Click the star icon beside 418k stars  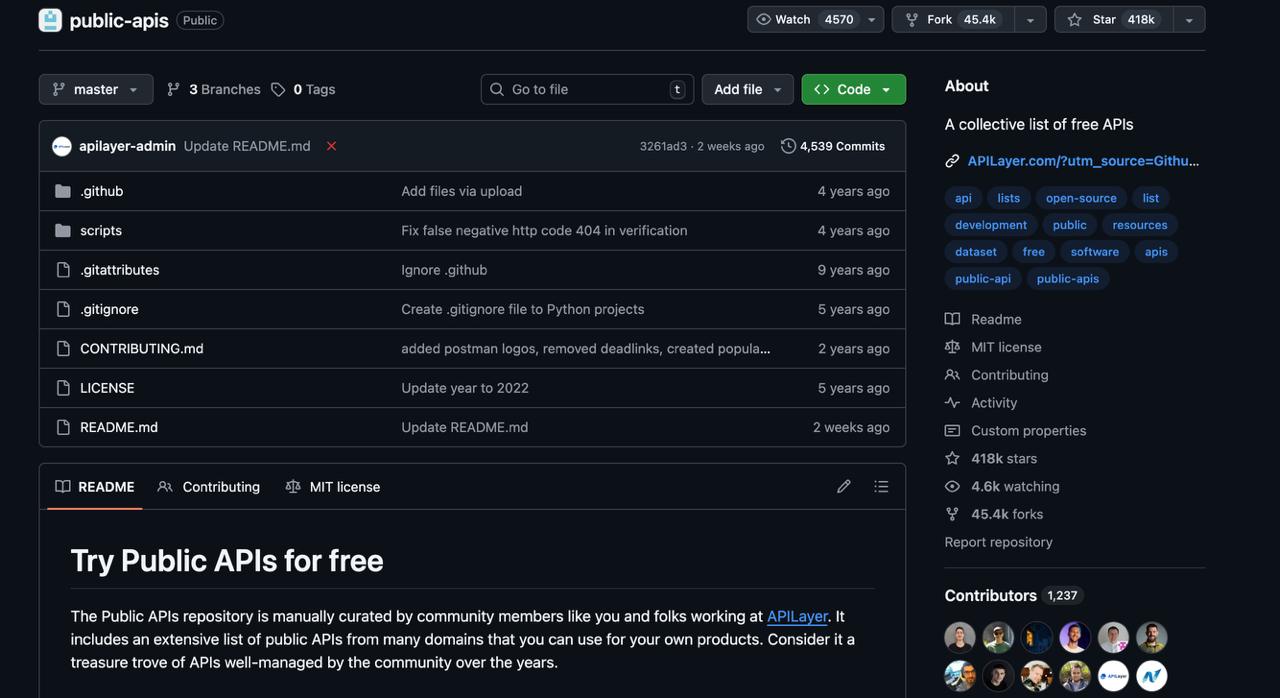[x=952, y=458]
